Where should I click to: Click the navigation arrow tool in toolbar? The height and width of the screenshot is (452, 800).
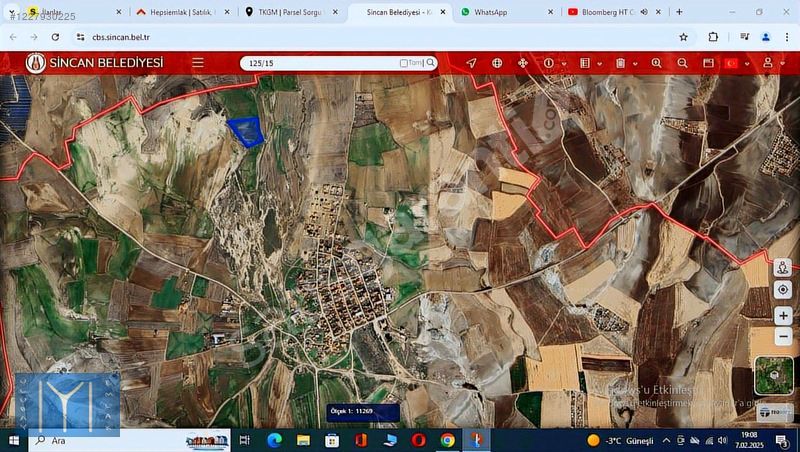[x=471, y=62]
